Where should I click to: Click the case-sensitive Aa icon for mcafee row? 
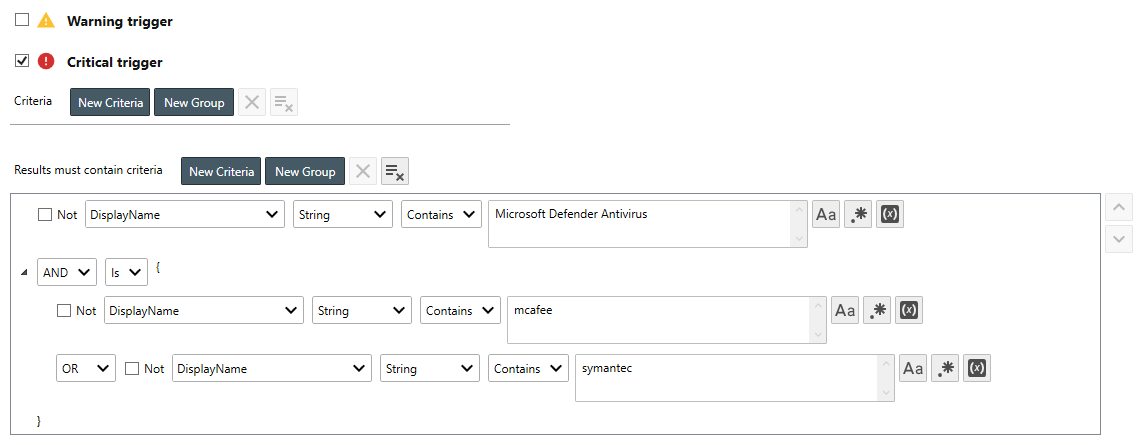[x=845, y=310]
